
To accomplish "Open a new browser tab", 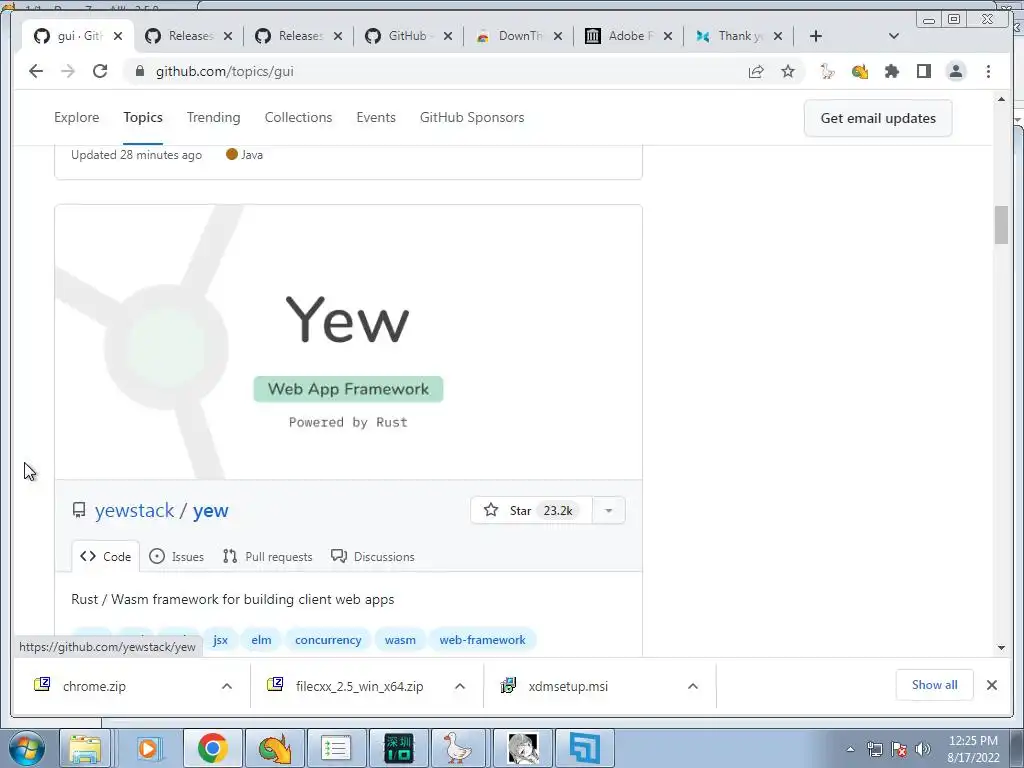I will pos(816,36).
